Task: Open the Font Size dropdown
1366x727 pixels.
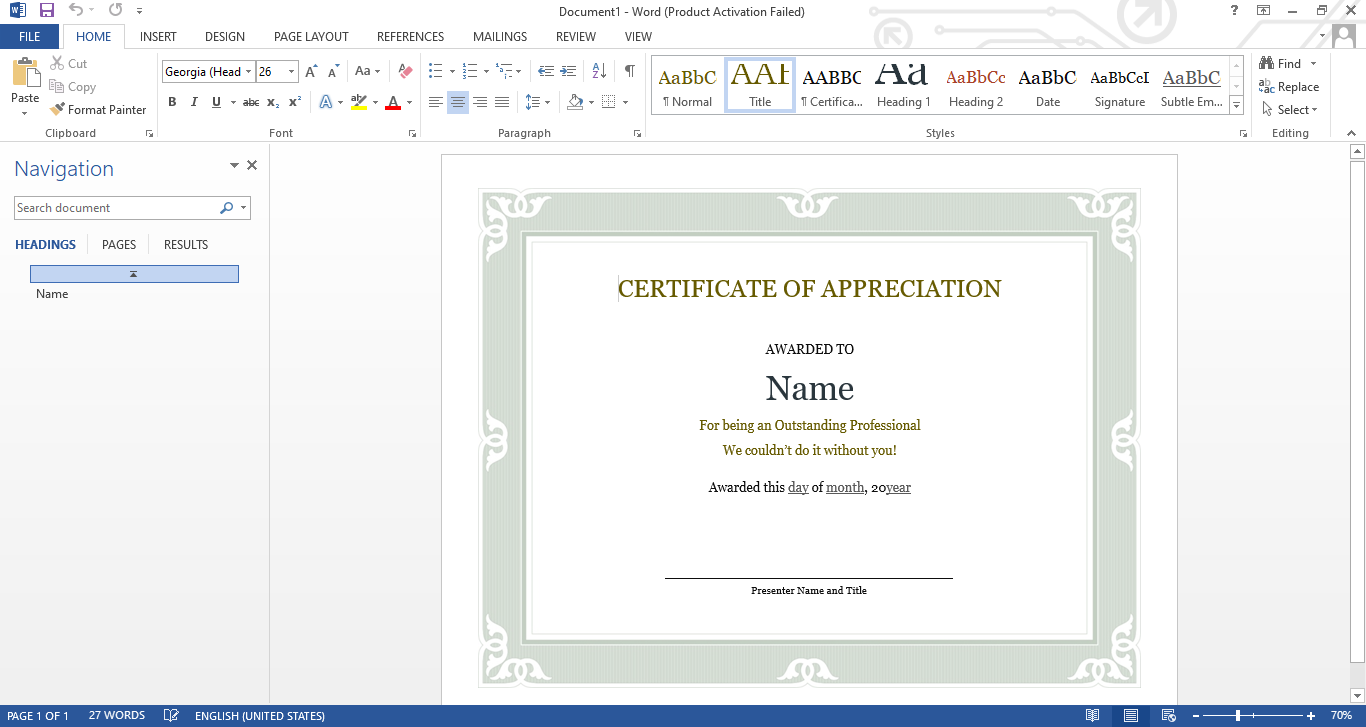Action: pos(290,71)
